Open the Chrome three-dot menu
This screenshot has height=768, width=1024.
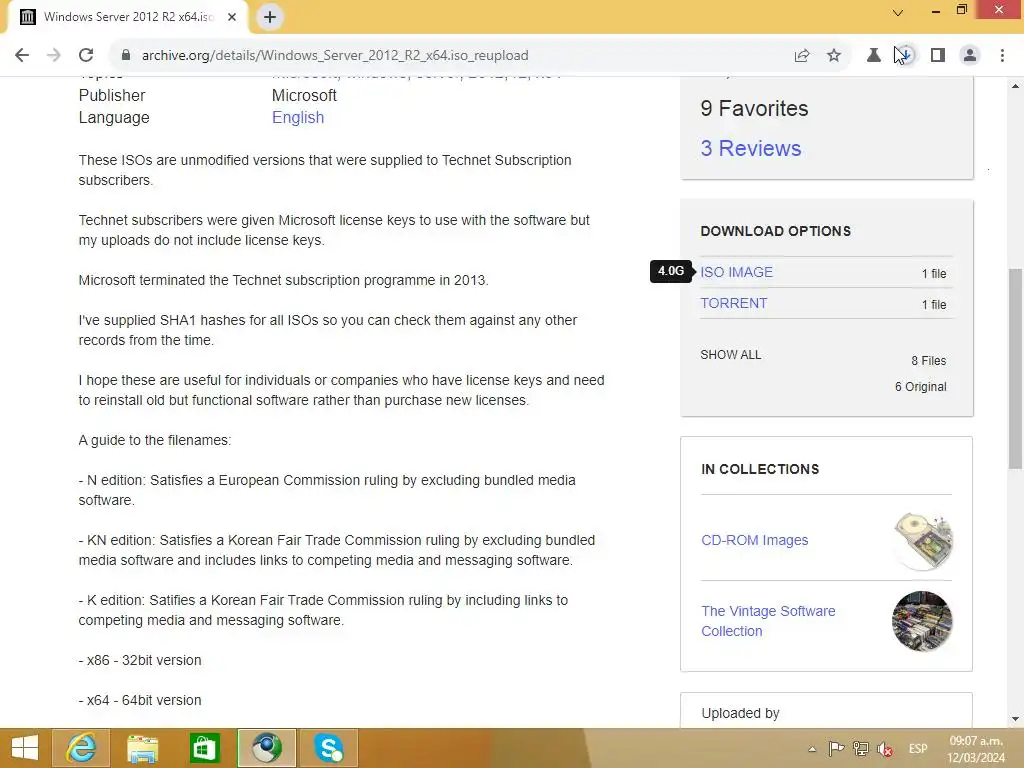[1002, 56]
